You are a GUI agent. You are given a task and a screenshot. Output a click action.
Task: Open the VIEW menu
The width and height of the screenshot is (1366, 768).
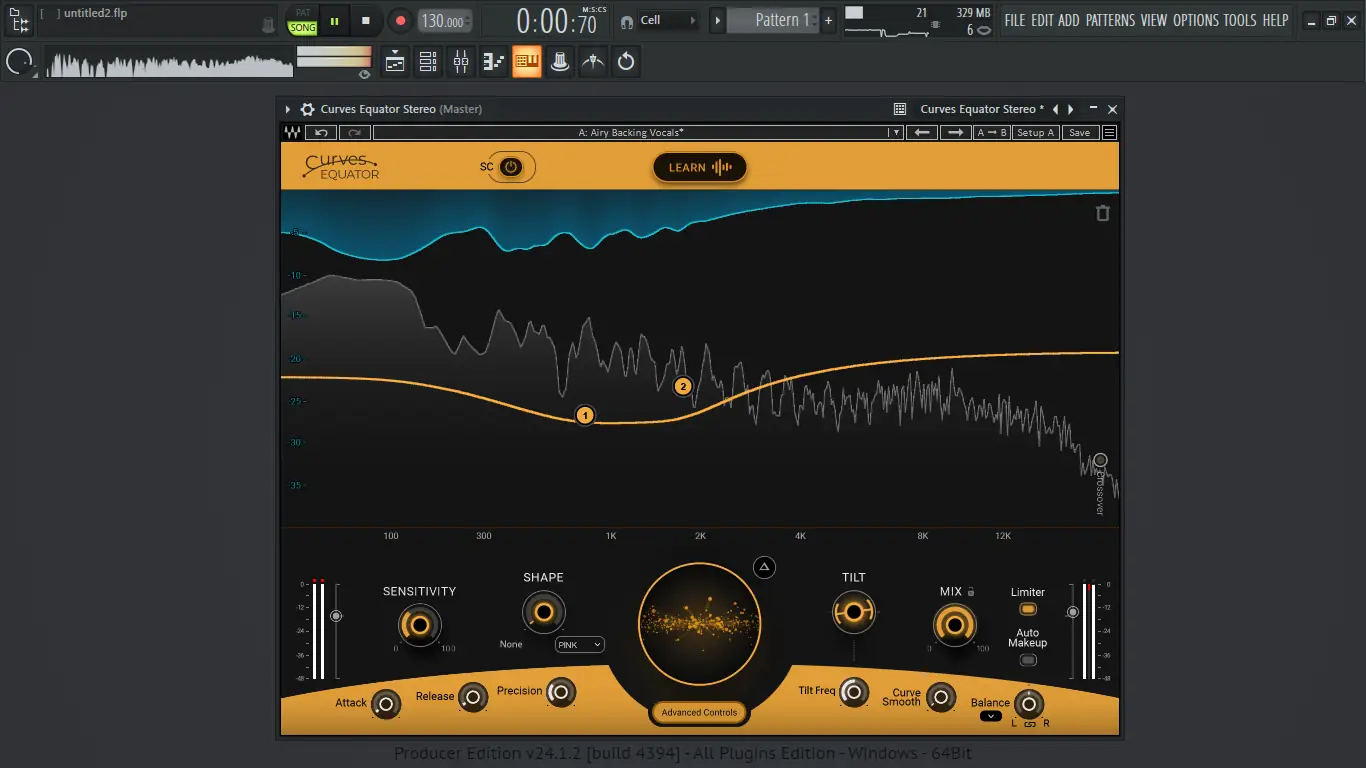pos(1154,20)
